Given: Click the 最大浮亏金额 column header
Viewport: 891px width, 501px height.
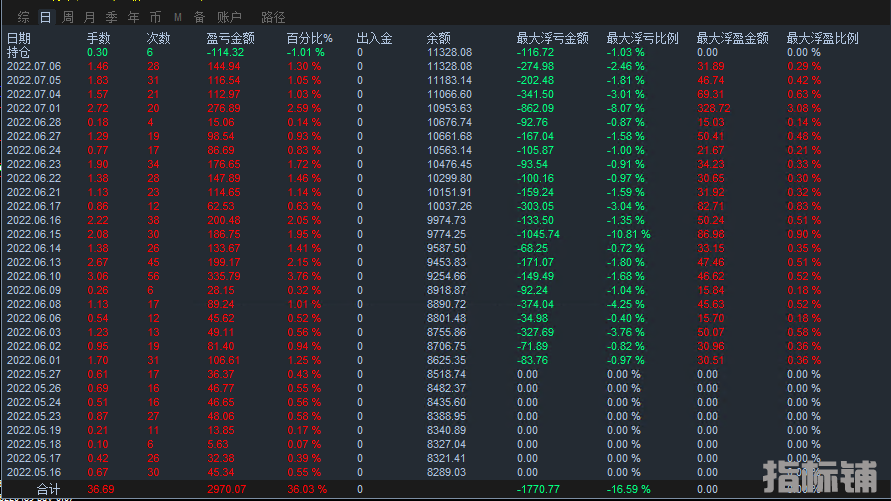Looking at the screenshot, I should point(552,38).
